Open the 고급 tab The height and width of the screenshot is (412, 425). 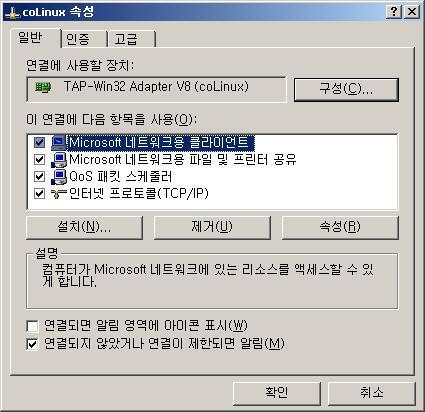coord(131,39)
